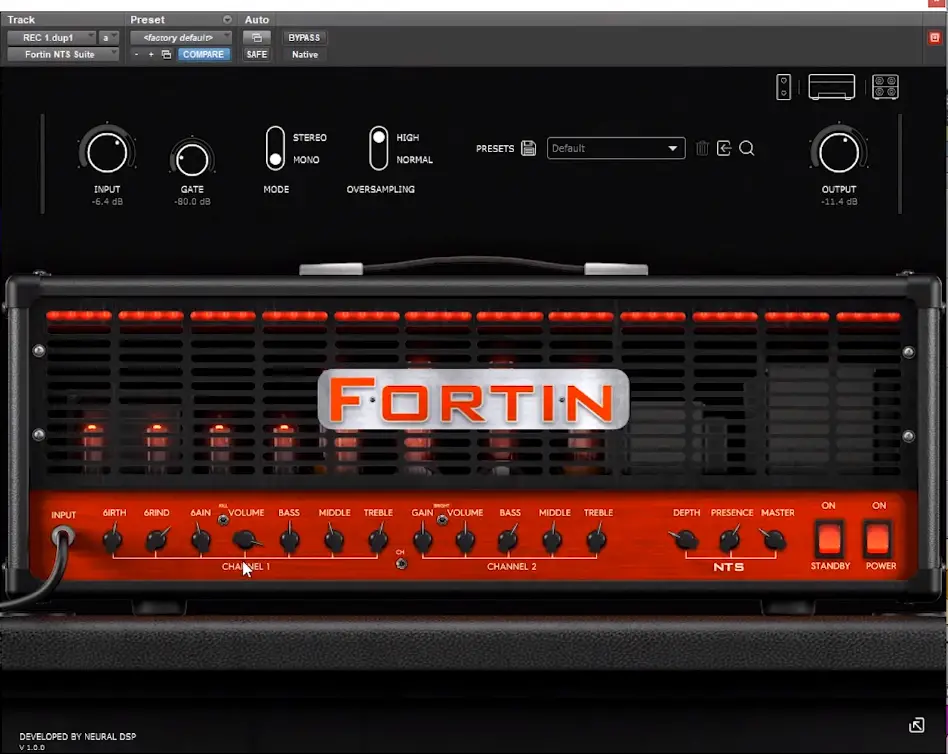
Task: Click the Channel 1 VOLUME knob
Action: (245, 539)
